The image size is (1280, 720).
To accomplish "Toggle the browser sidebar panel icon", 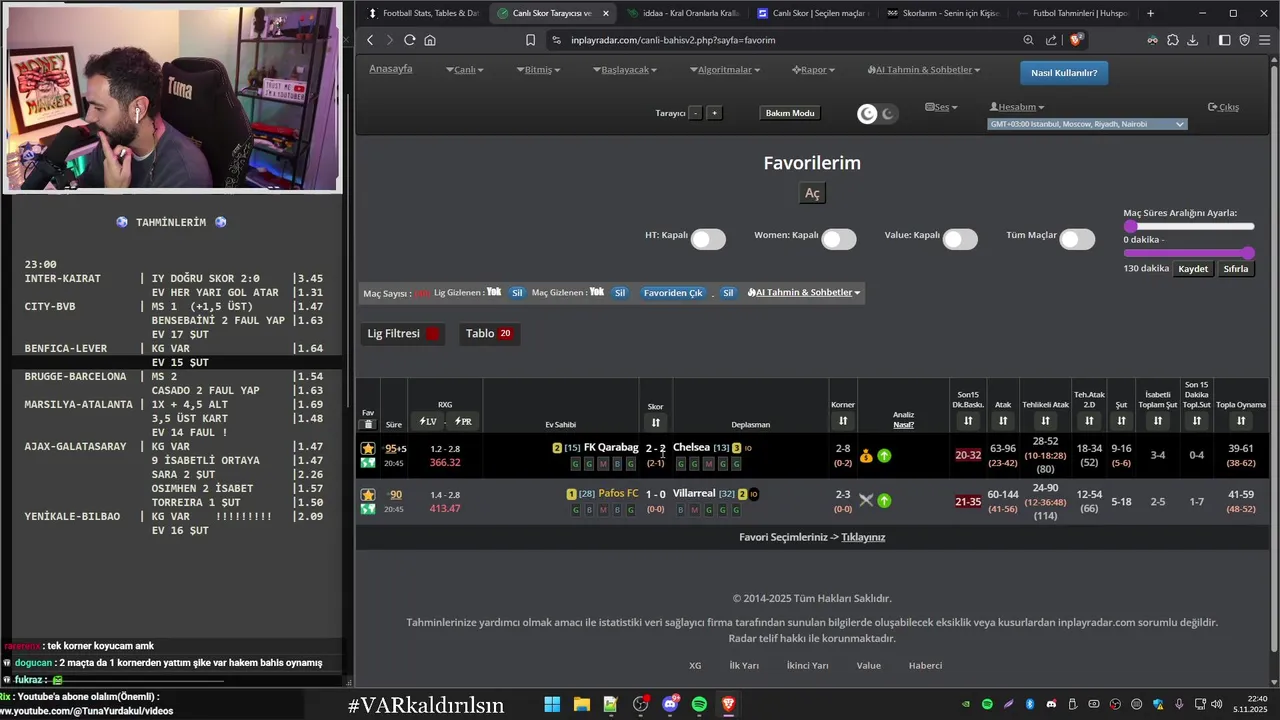I will pyautogui.click(x=1225, y=40).
